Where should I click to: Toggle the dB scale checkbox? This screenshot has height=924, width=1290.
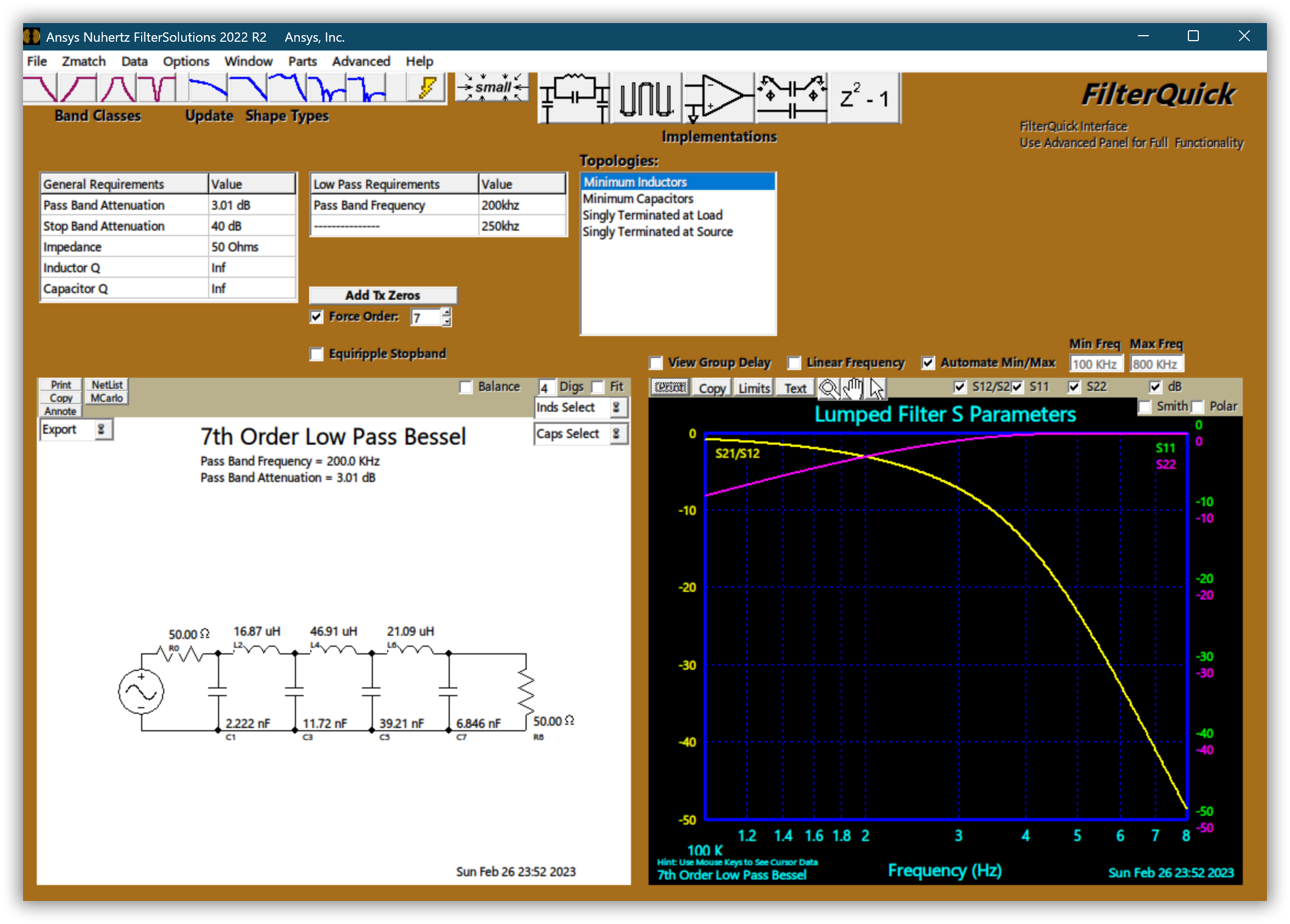1155,387
